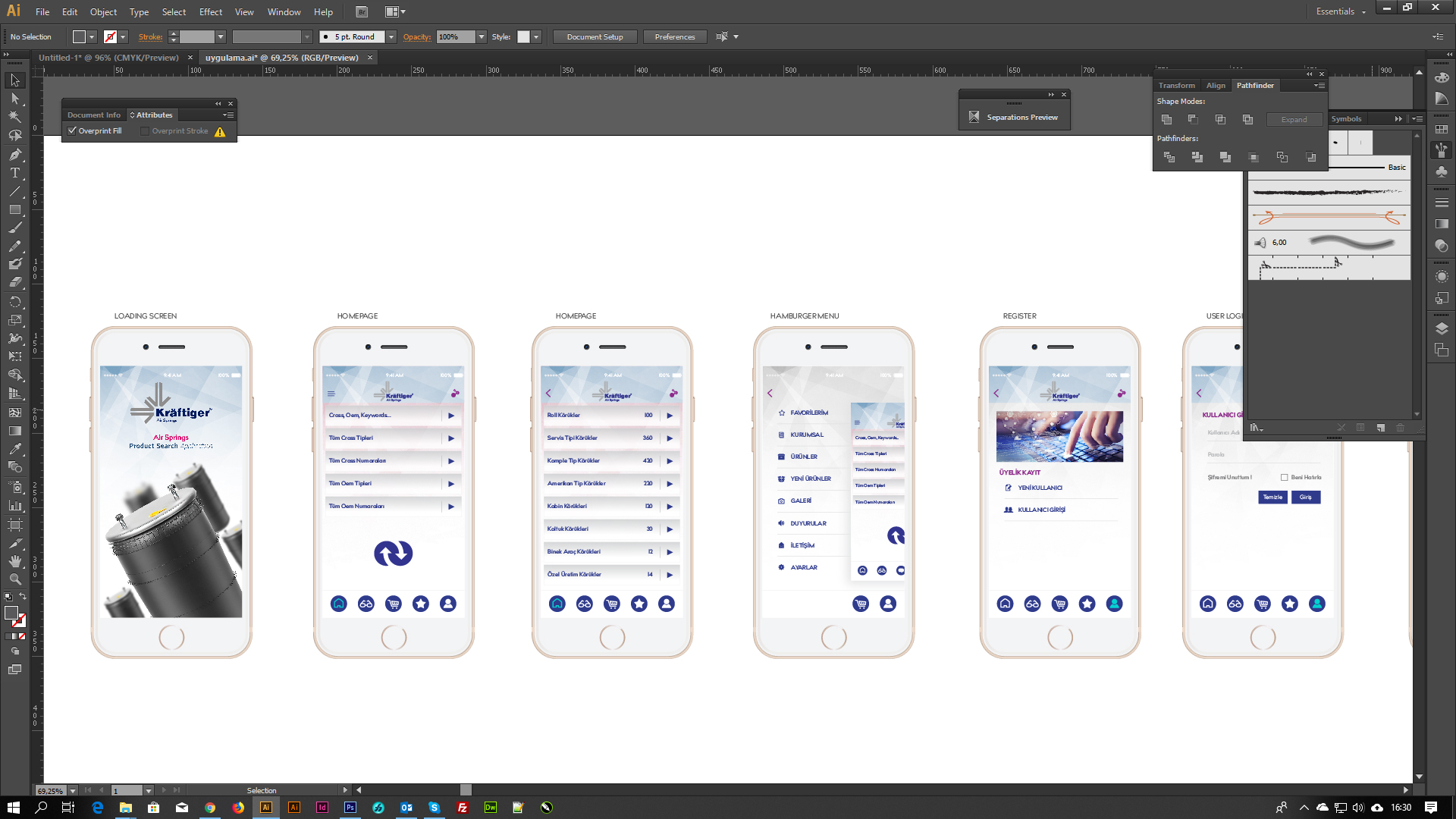The width and height of the screenshot is (1456, 819).
Task: Enable the Overprint Stroke checkbox
Action: (145, 130)
